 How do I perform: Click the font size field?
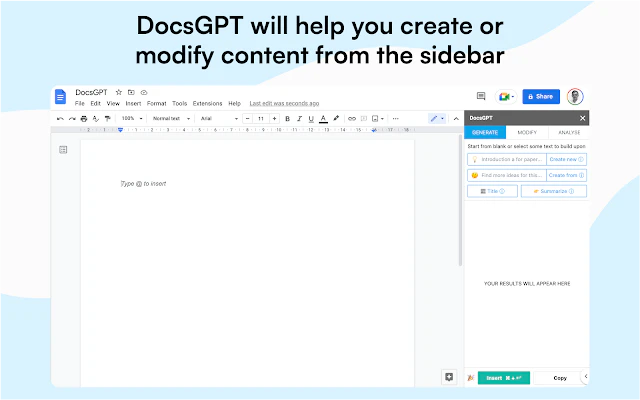261,119
